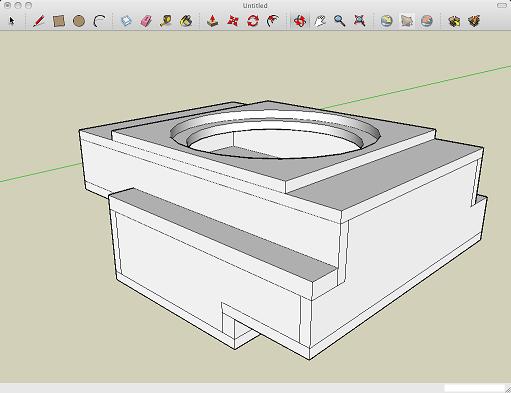Image resolution: width=511 pixels, height=393 pixels.
Task: Select the Paint Bucket tool
Action: click(186, 21)
